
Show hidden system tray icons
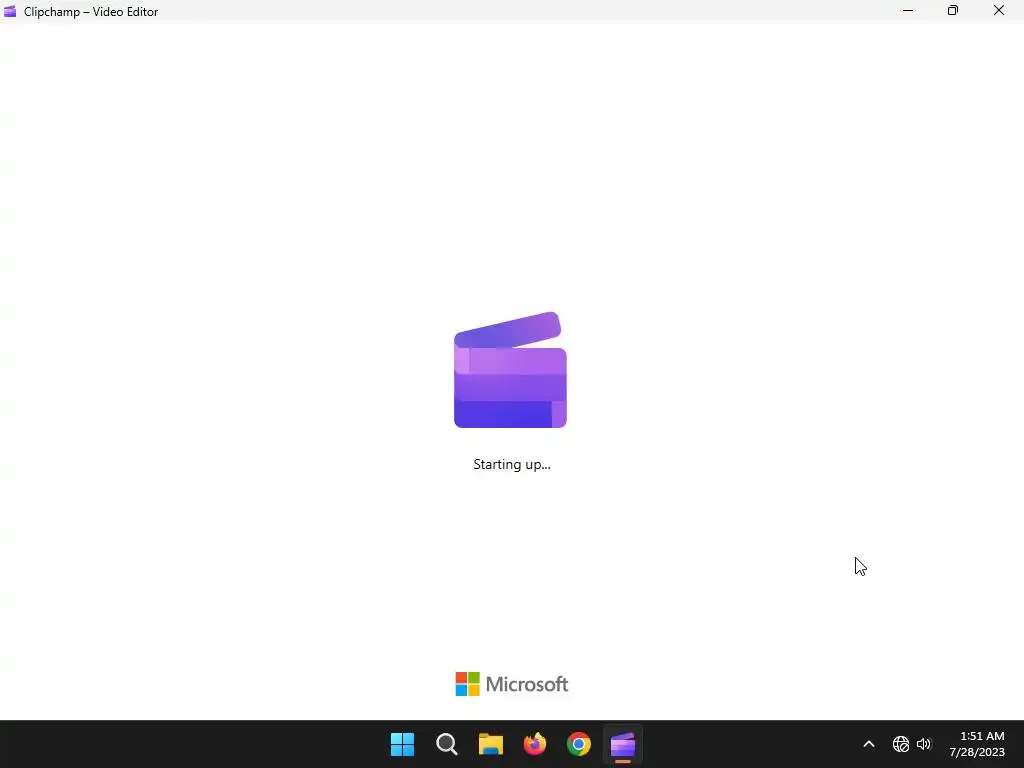tap(869, 744)
